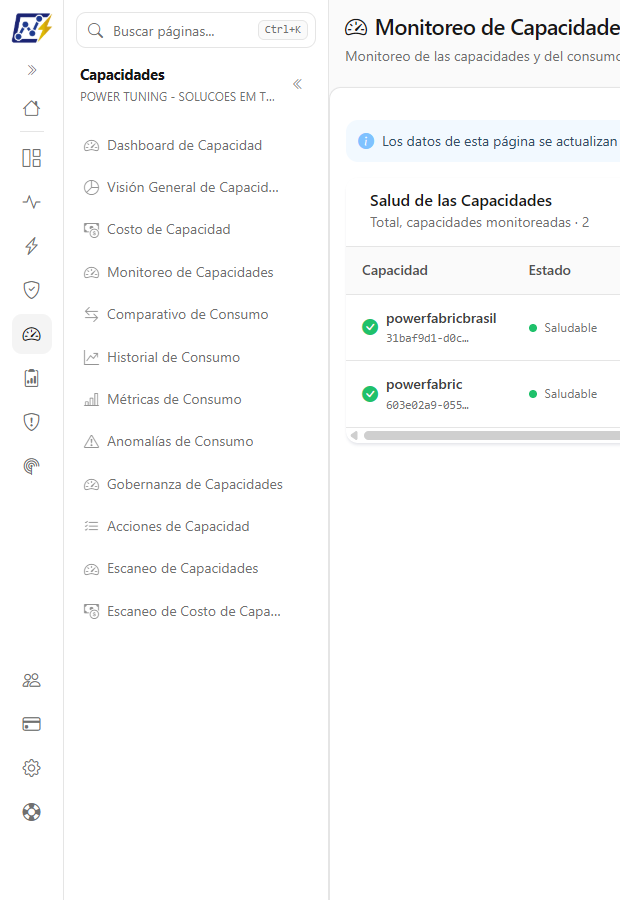Go to Escaneo de Capacidades
The height and width of the screenshot is (900, 620).
point(183,568)
